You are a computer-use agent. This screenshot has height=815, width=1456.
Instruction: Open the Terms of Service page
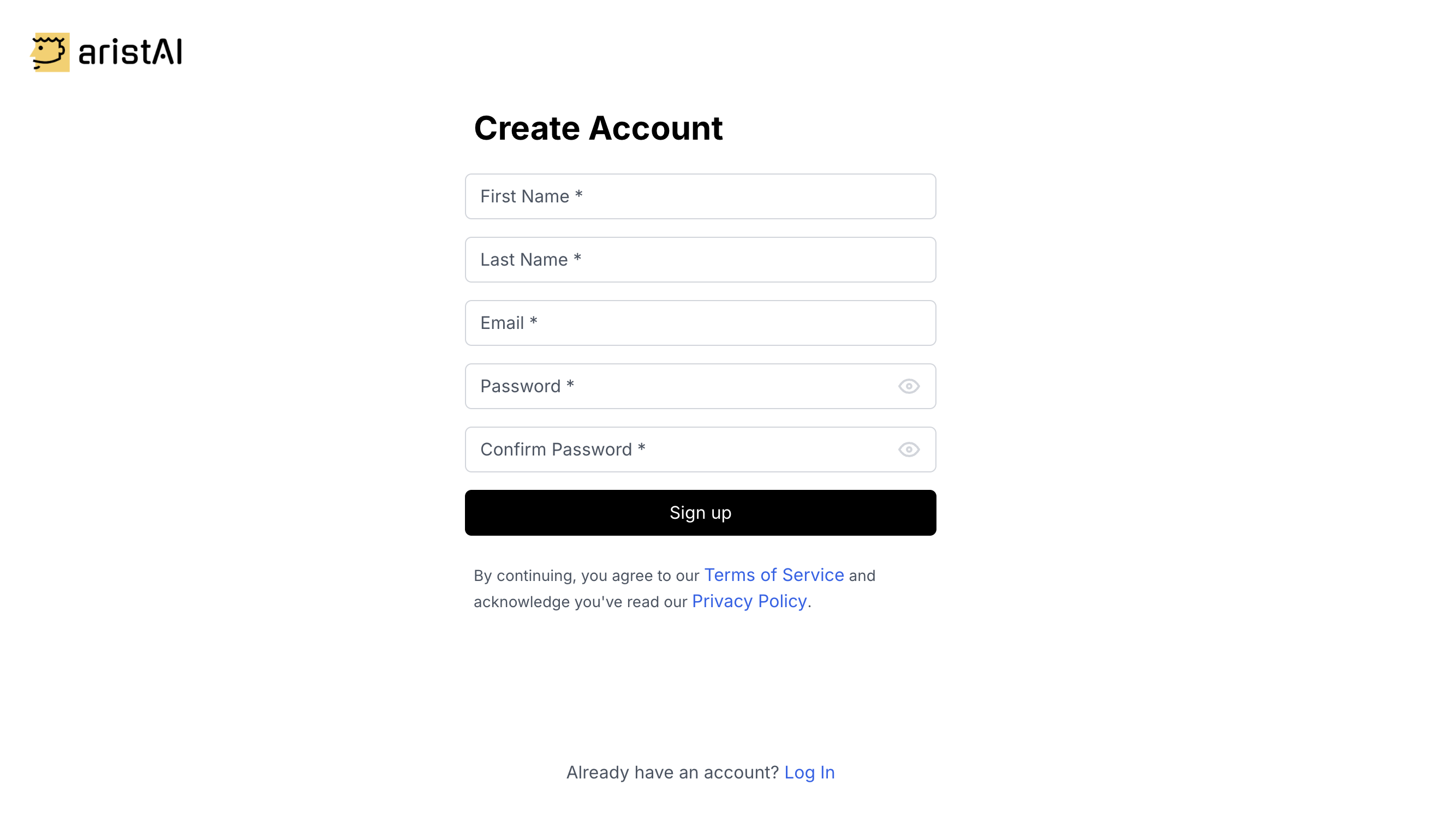pyautogui.click(x=774, y=575)
